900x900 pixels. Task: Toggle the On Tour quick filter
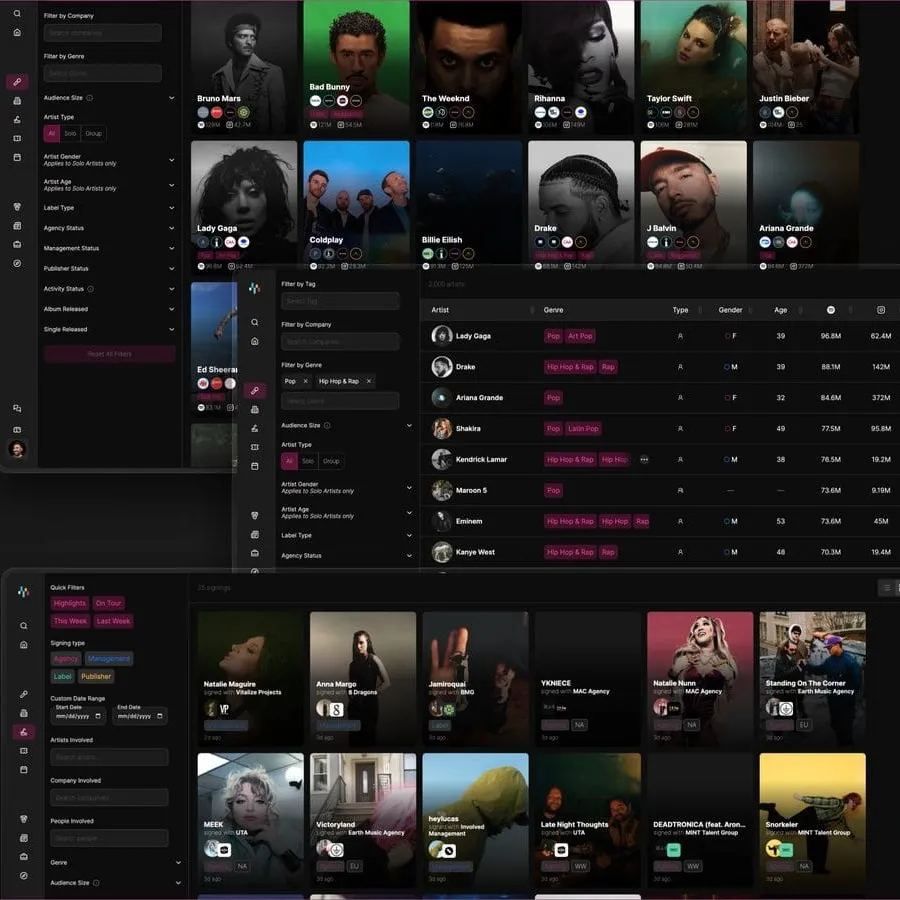(x=109, y=603)
